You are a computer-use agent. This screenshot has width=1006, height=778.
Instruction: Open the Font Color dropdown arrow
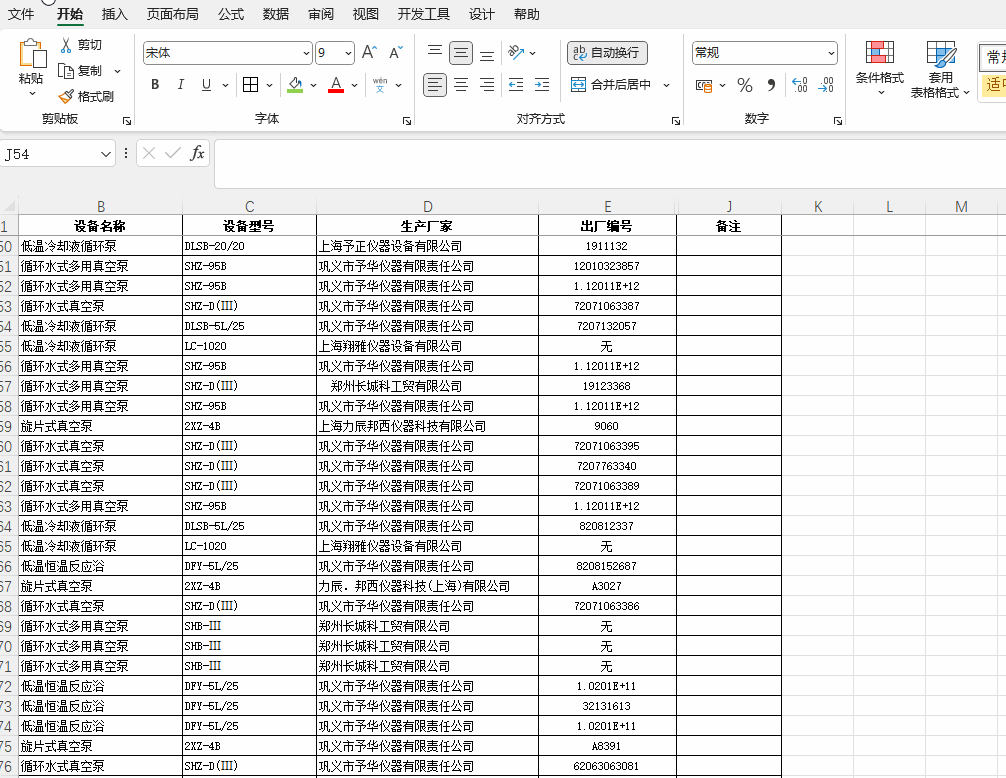tap(354, 85)
